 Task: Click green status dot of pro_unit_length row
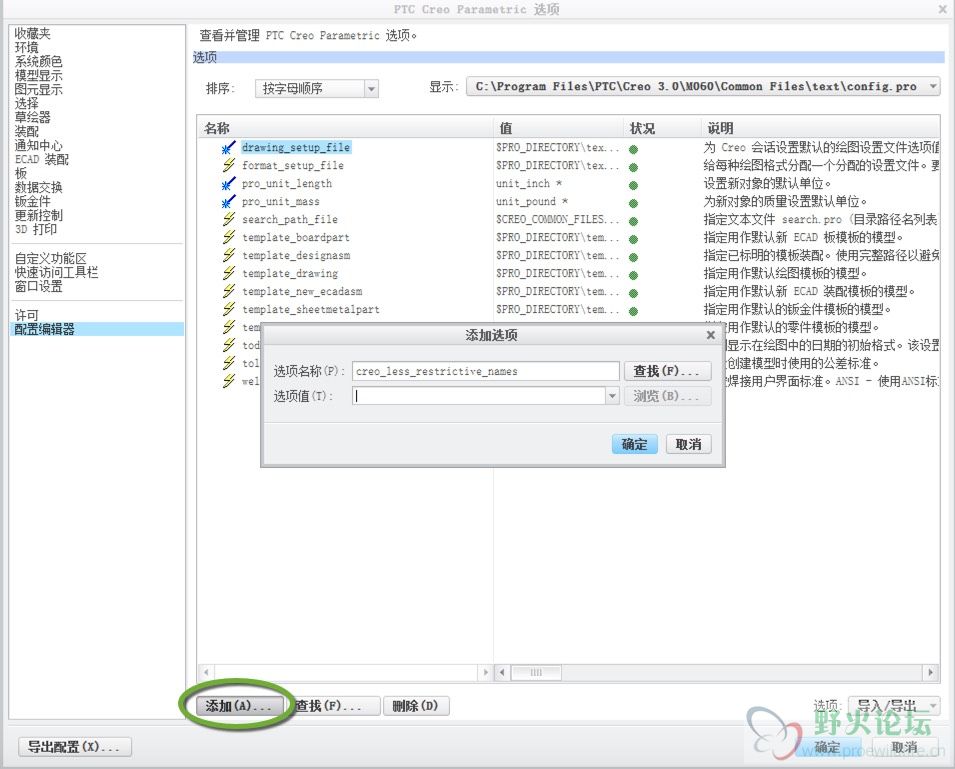pyautogui.click(x=633, y=185)
